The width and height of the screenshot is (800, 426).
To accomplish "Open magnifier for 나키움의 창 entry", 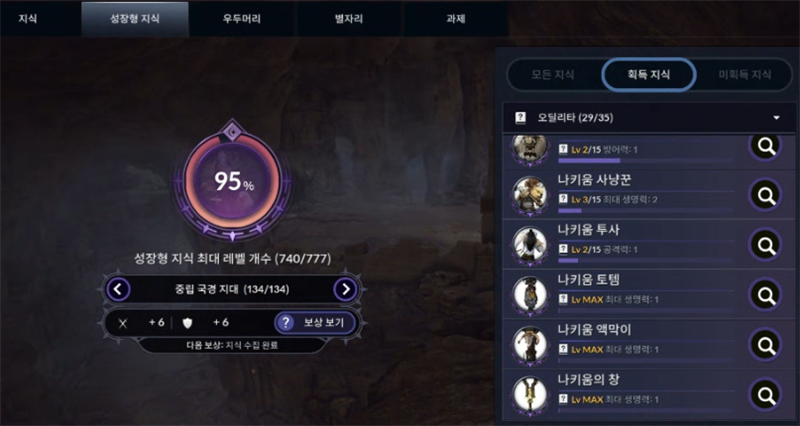I will pyautogui.click(x=765, y=394).
